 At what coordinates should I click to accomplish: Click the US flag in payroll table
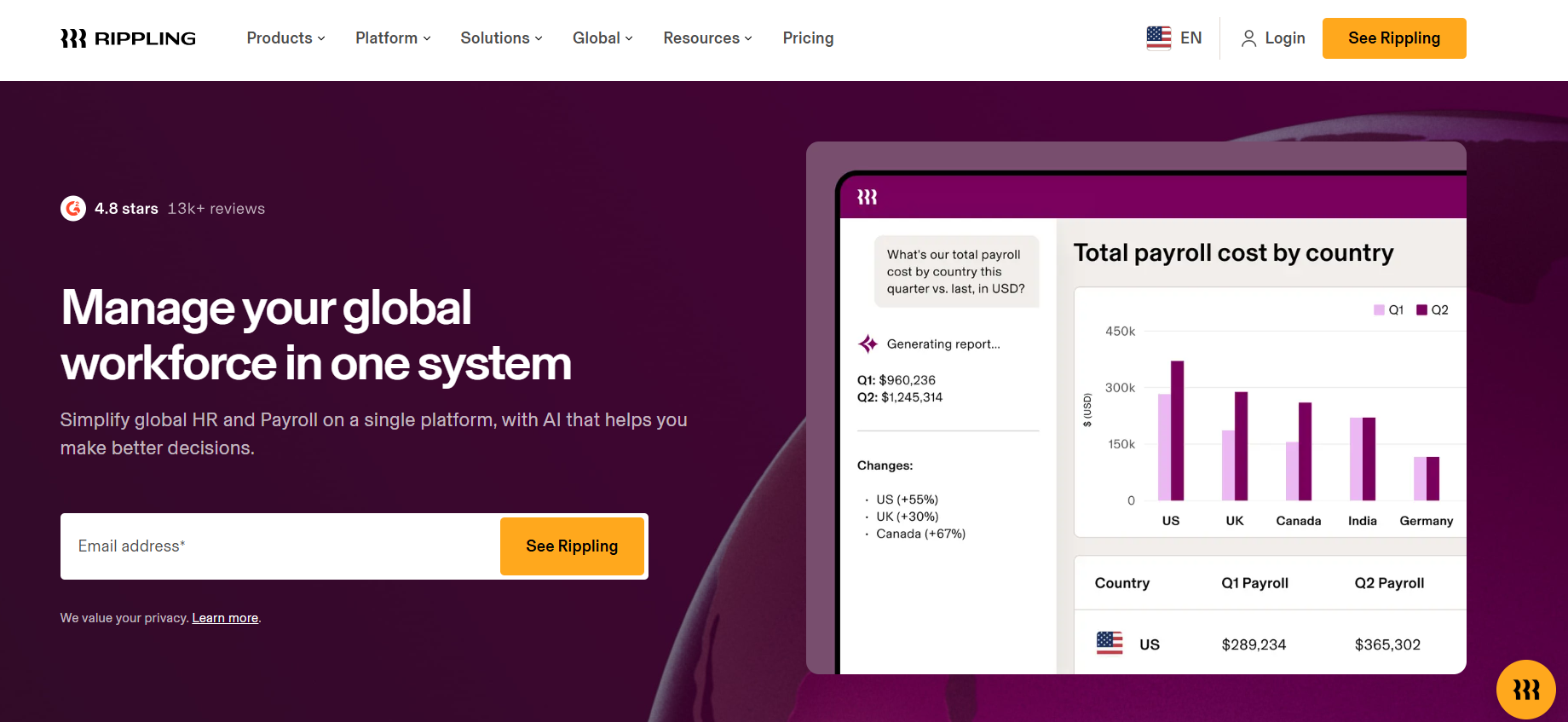pyautogui.click(x=1110, y=644)
